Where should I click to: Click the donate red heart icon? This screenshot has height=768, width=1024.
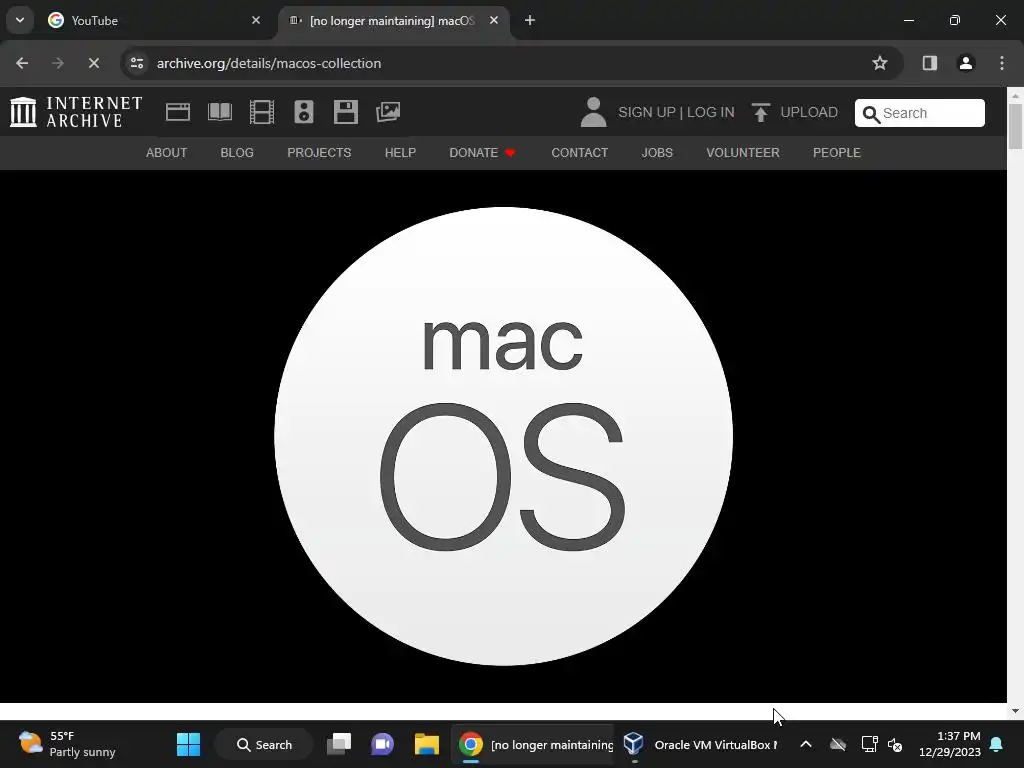(x=510, y=153)
